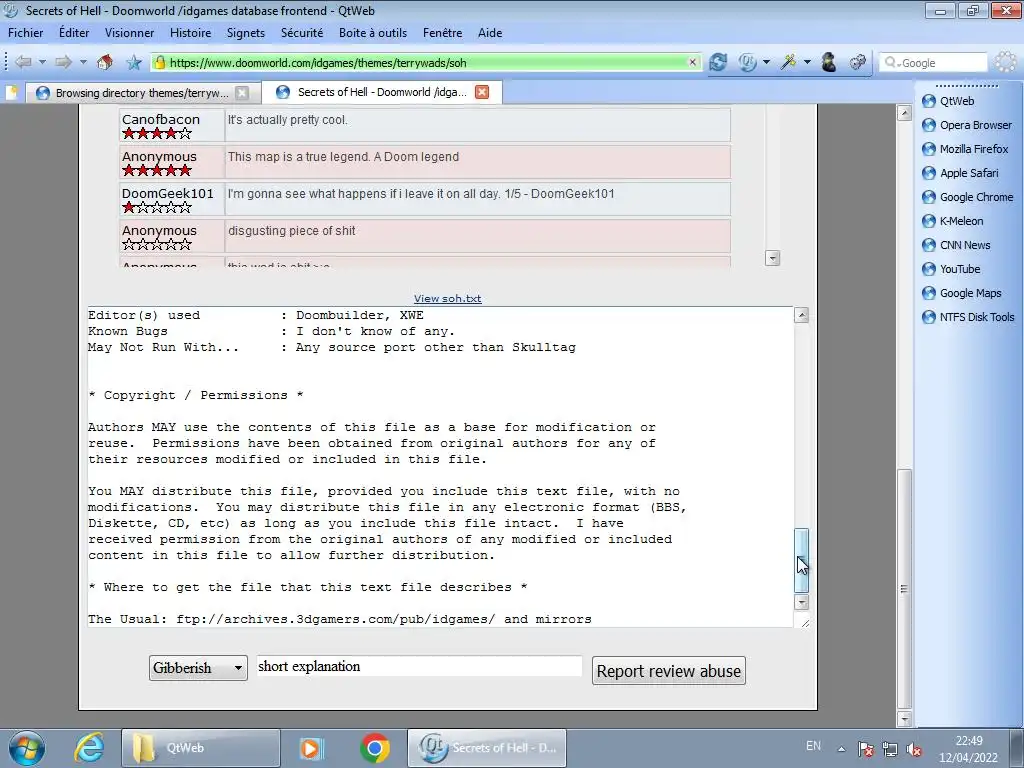Open the NTFS Disk Tools sidebar bookmark

[968, 317]
